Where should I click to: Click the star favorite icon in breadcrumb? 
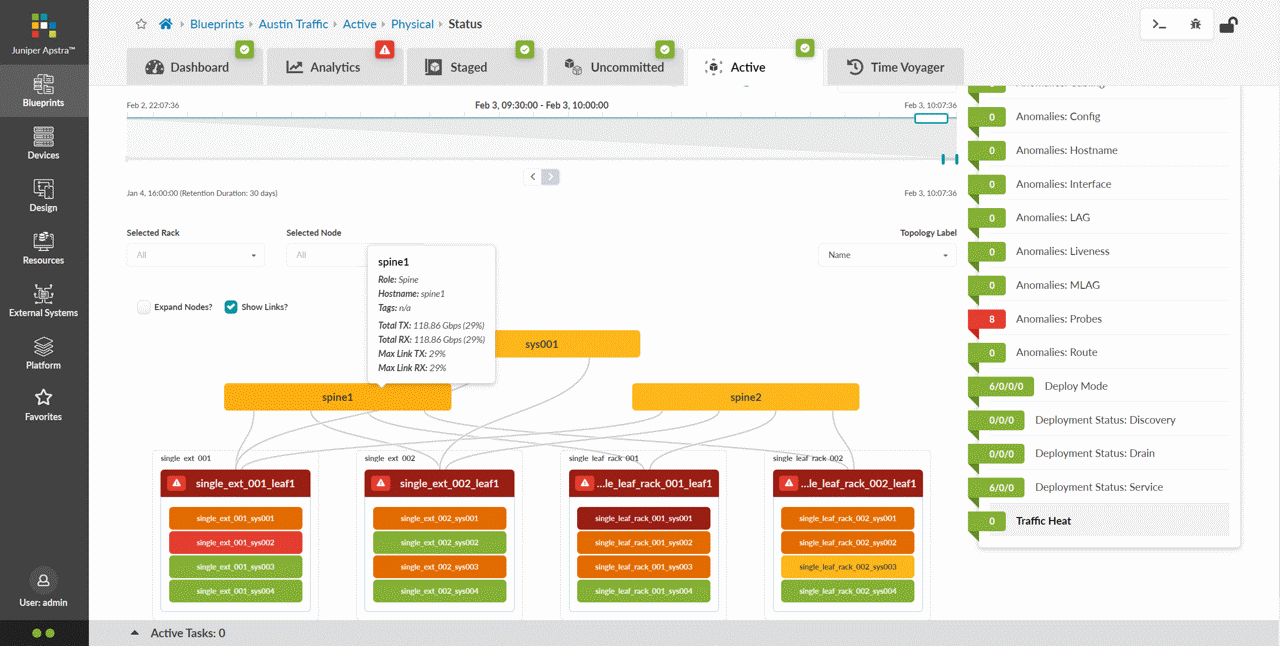(141, 24)
